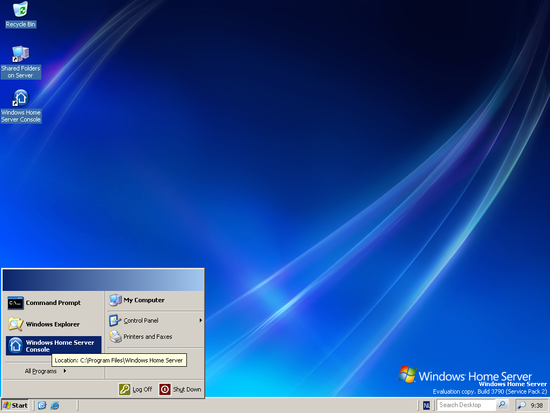Image resolution: width=550 pixels, height=413 pixels.
Task: Expand Control Panel submenu arrow
Action: (x=201, y=320)
